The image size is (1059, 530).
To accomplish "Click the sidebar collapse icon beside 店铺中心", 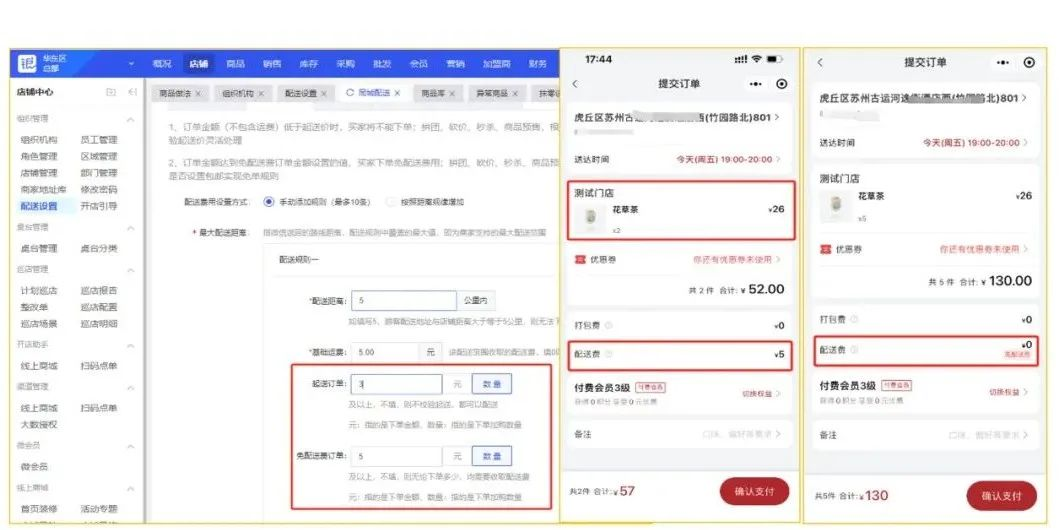I will coord(133,93).
